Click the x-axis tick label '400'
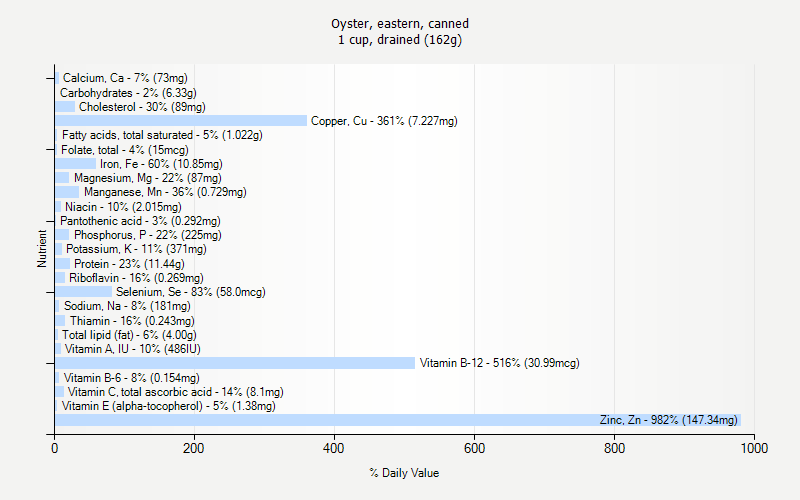The image size is (800, 500). 334,448
